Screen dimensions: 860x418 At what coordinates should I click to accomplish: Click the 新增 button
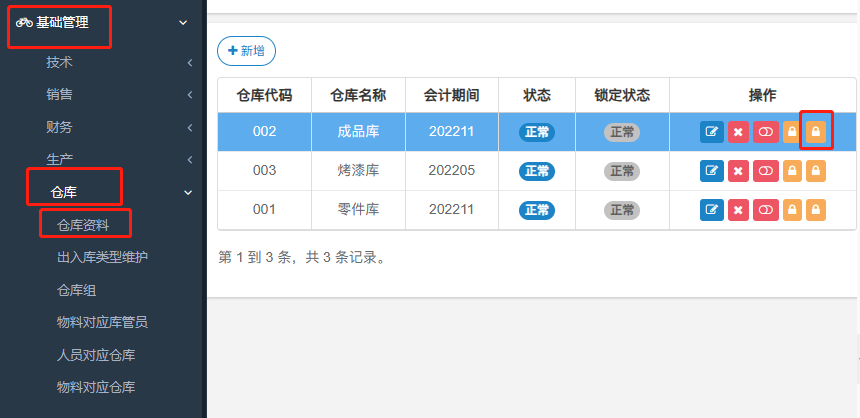[246, 50]
